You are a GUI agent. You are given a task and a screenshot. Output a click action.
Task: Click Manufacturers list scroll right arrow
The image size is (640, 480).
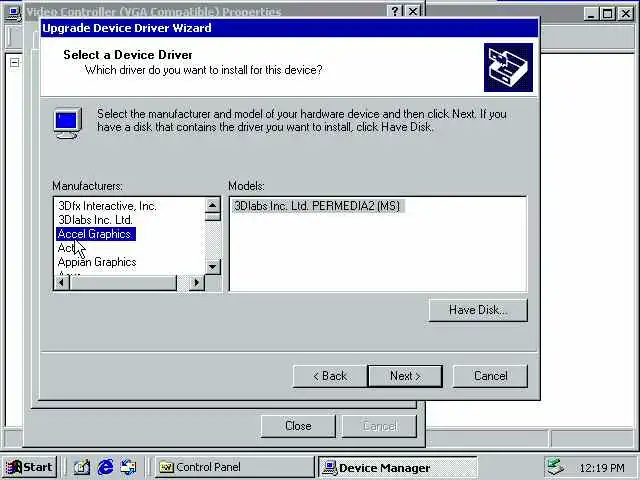click(197, 282)
